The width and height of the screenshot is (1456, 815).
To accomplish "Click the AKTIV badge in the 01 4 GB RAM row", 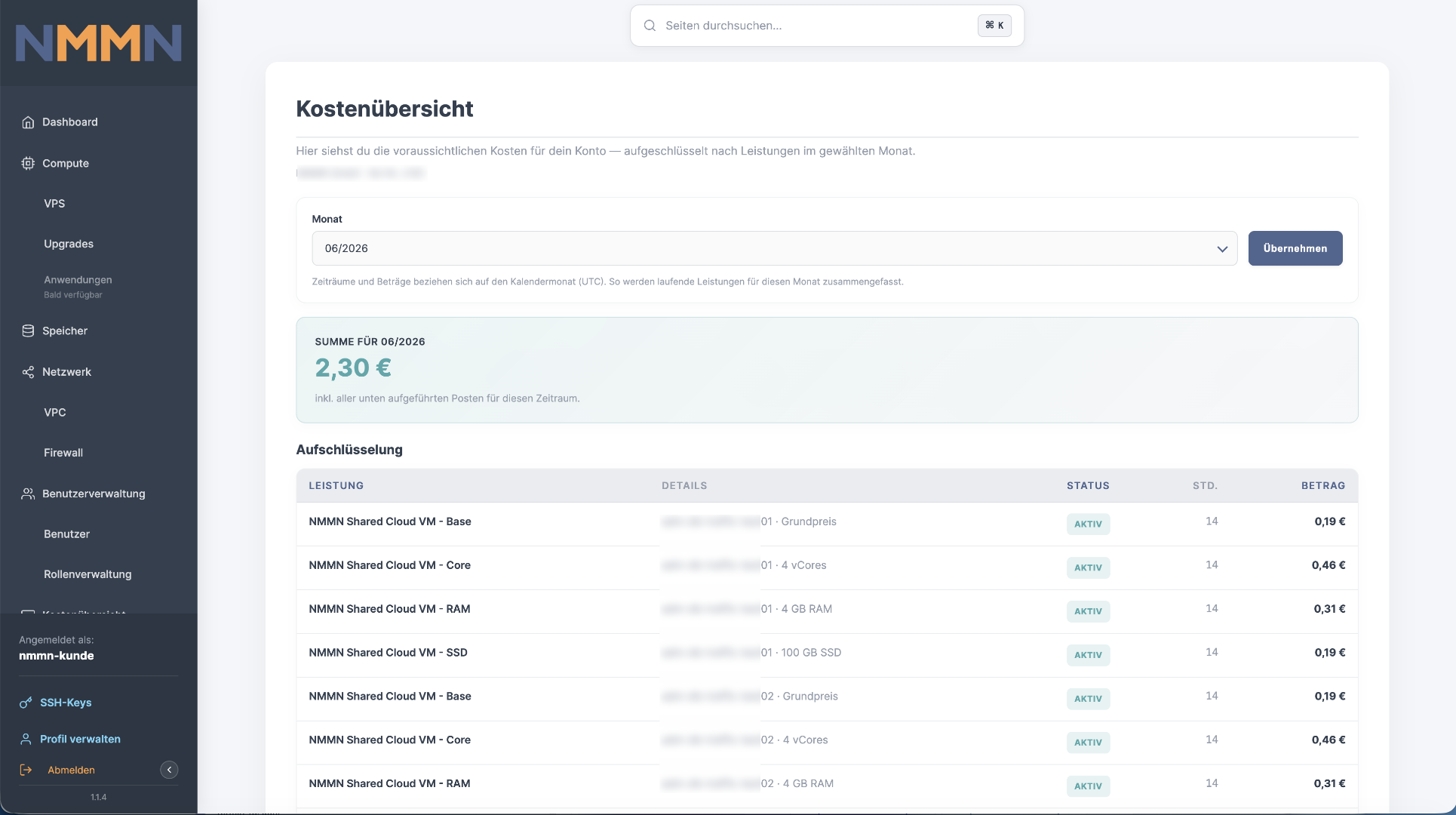I will click(x=1088, y=611).
